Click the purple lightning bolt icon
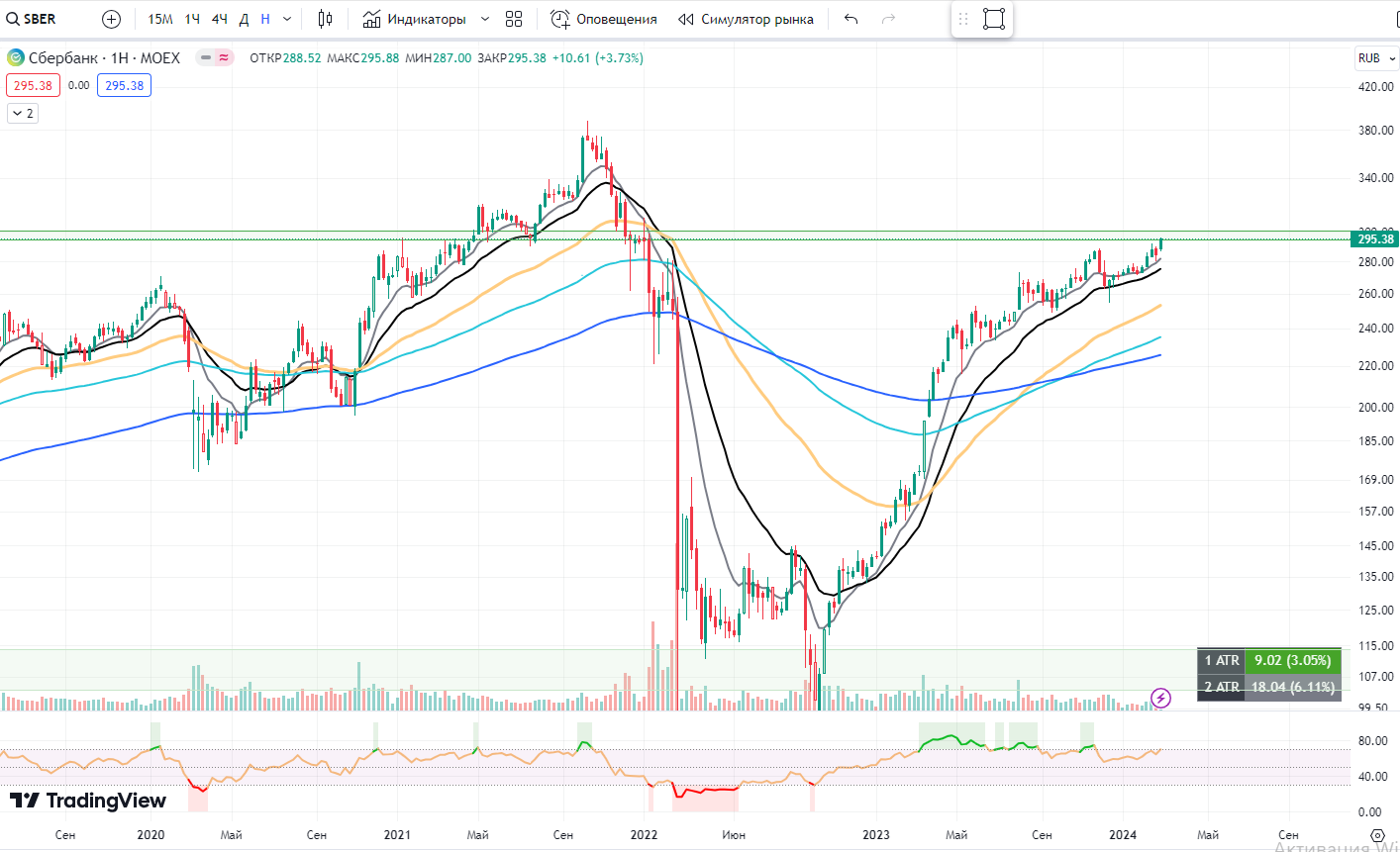Screen dimensions: 1400x852 click(x=1161, y=699)
